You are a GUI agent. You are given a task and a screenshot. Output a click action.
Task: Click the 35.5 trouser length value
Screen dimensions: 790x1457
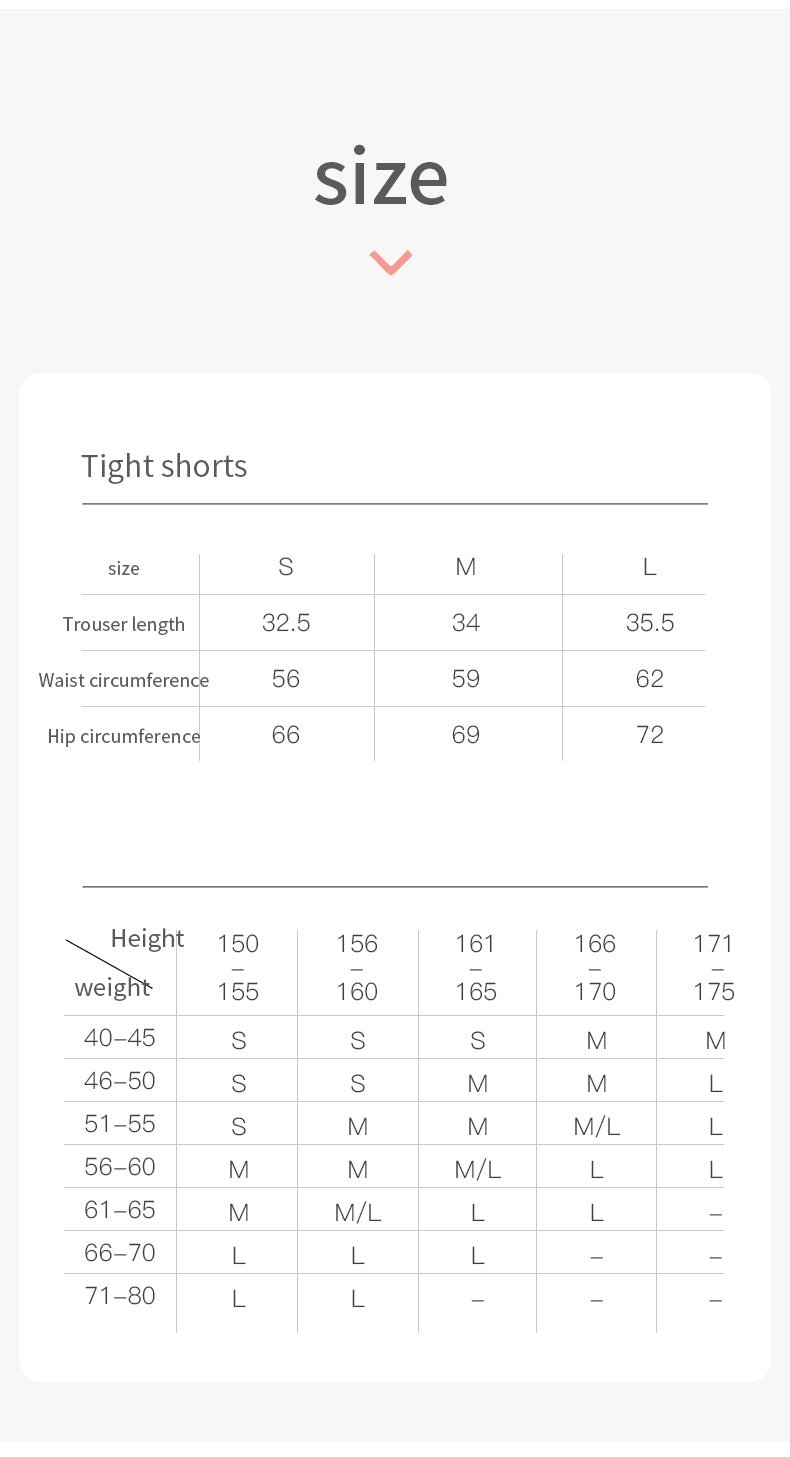[x=650, y=623]
